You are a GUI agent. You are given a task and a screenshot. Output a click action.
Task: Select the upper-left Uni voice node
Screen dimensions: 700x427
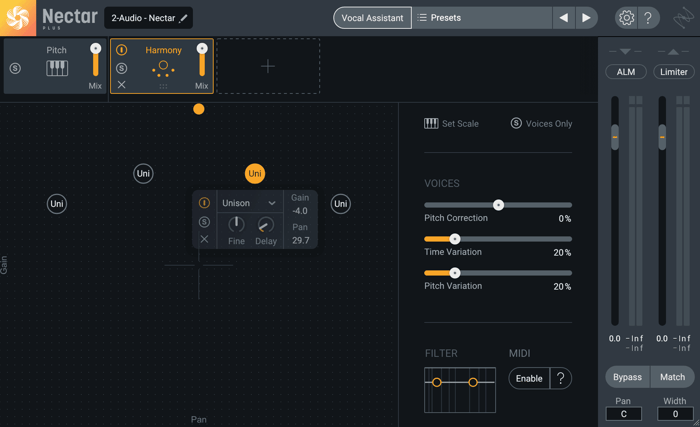pos(143,174)
